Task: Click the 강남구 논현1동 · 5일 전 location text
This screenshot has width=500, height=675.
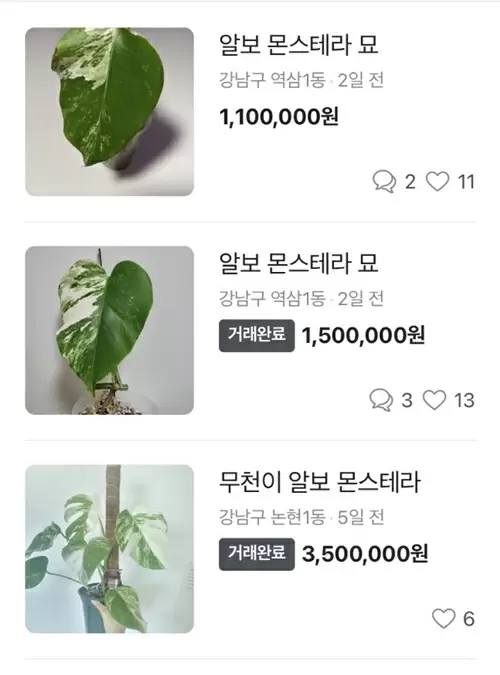Action: tap(301, 517)
